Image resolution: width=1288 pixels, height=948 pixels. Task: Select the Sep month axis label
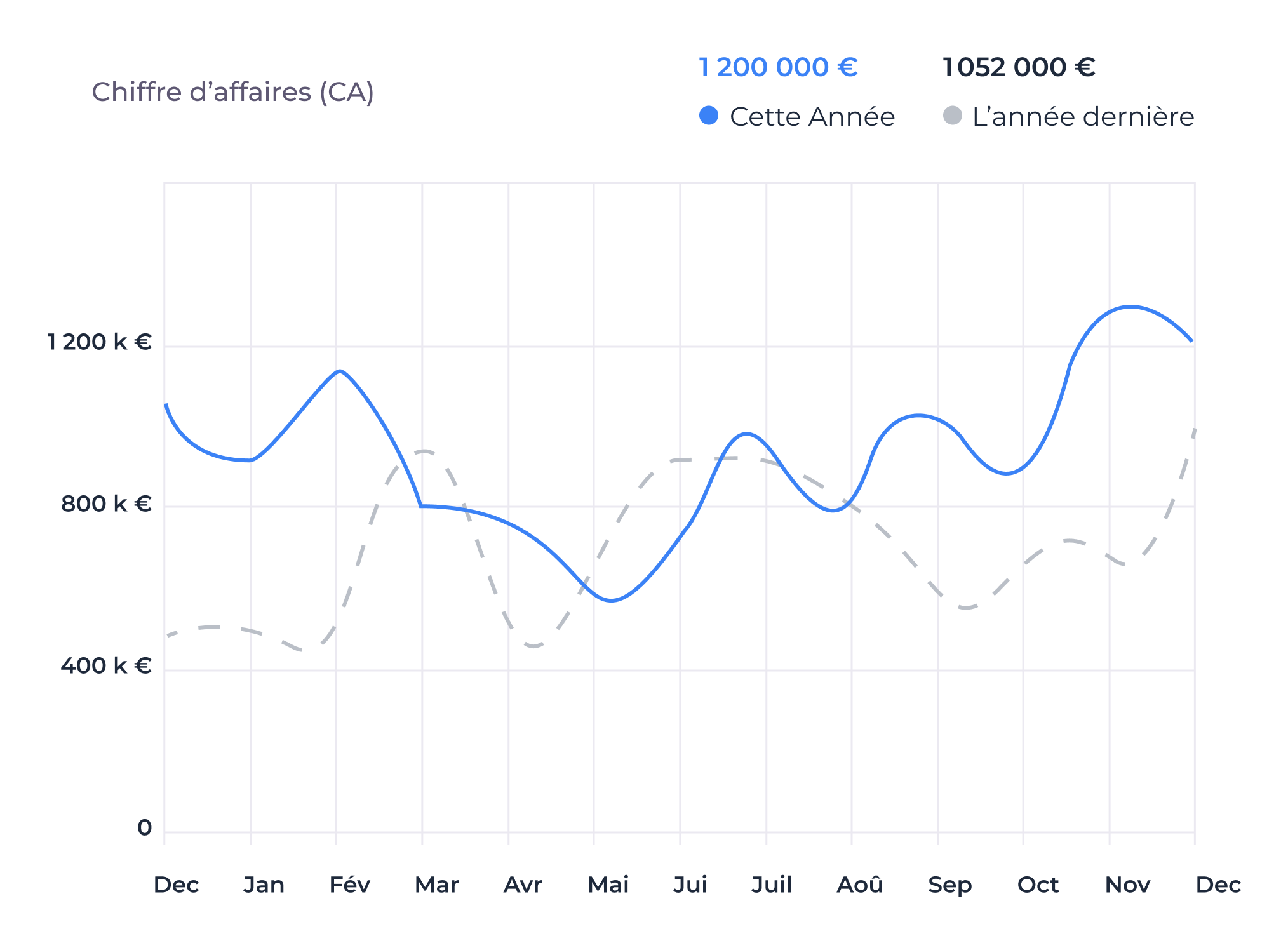pyautogui.click(x=949, y=885)
